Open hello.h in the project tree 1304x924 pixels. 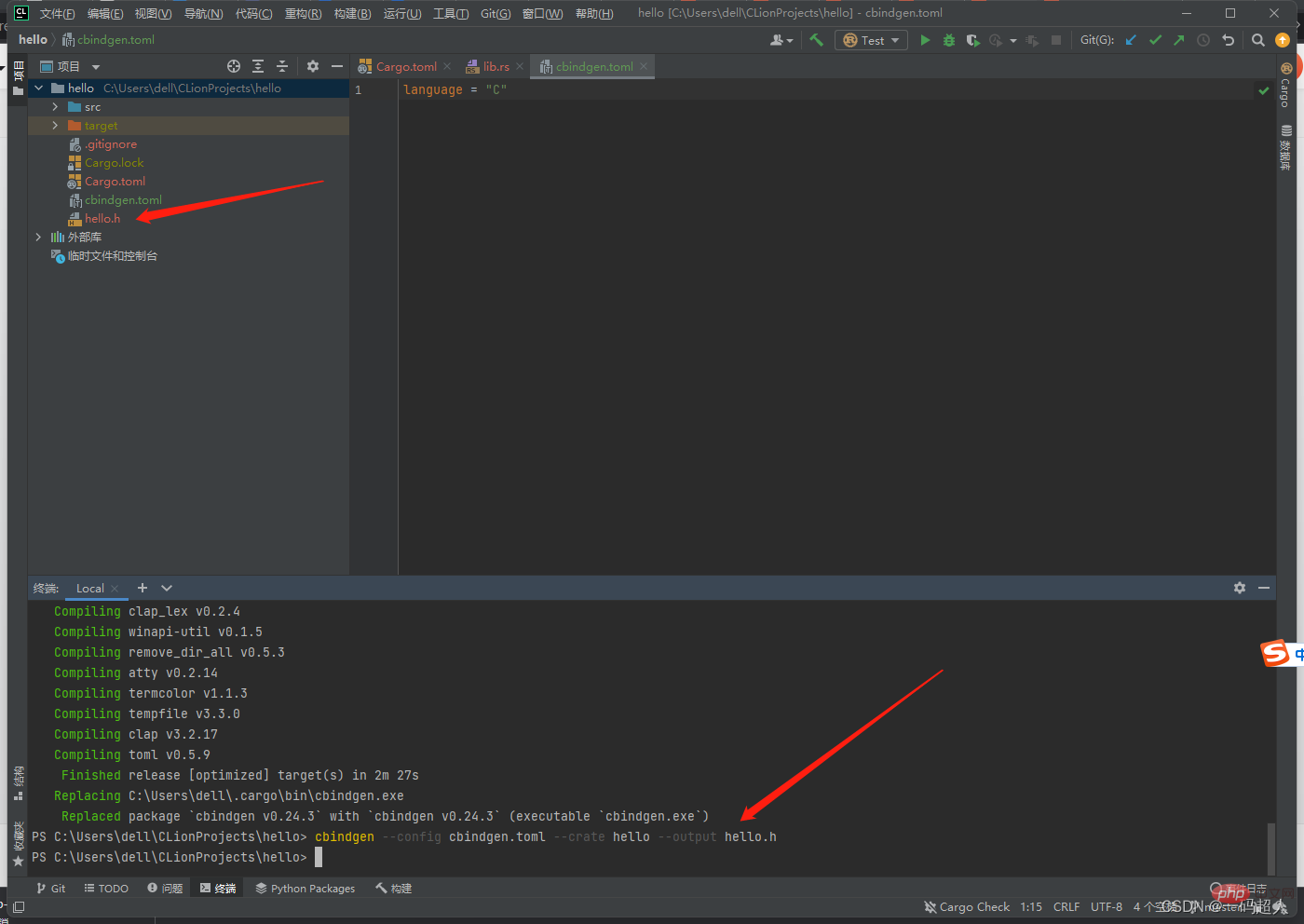tap(102, 219)
